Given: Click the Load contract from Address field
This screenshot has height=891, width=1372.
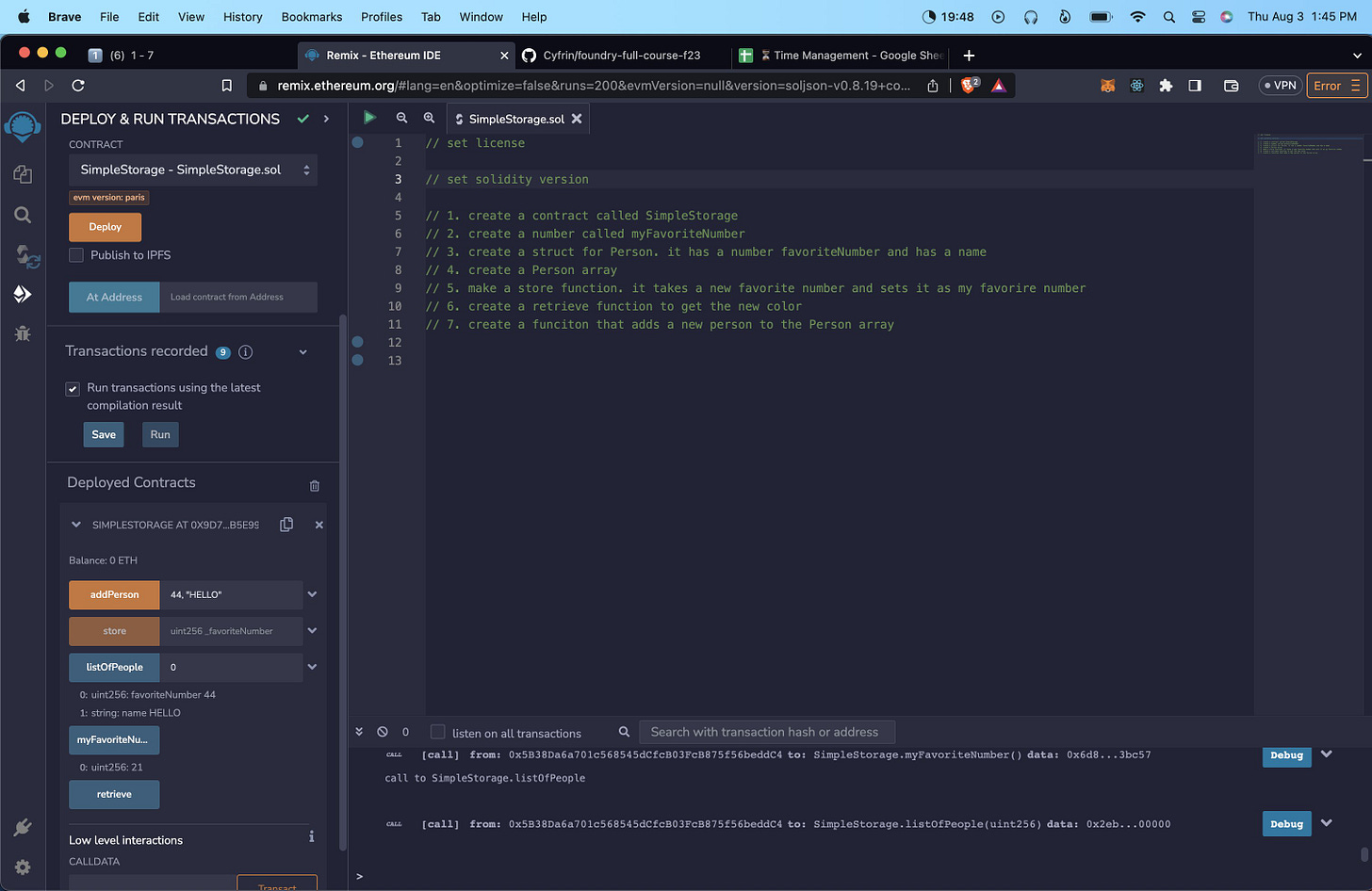Looking at the screenshot, I should point(238,297).
